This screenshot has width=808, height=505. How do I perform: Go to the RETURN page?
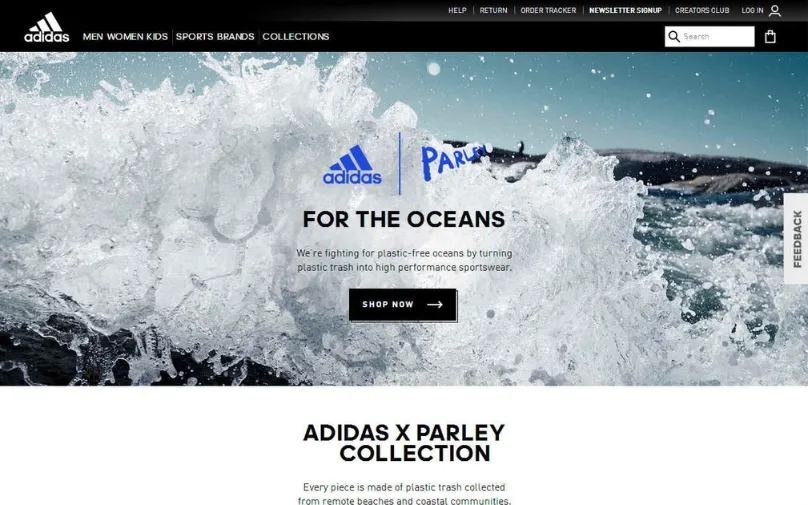(x=493, y=10)
